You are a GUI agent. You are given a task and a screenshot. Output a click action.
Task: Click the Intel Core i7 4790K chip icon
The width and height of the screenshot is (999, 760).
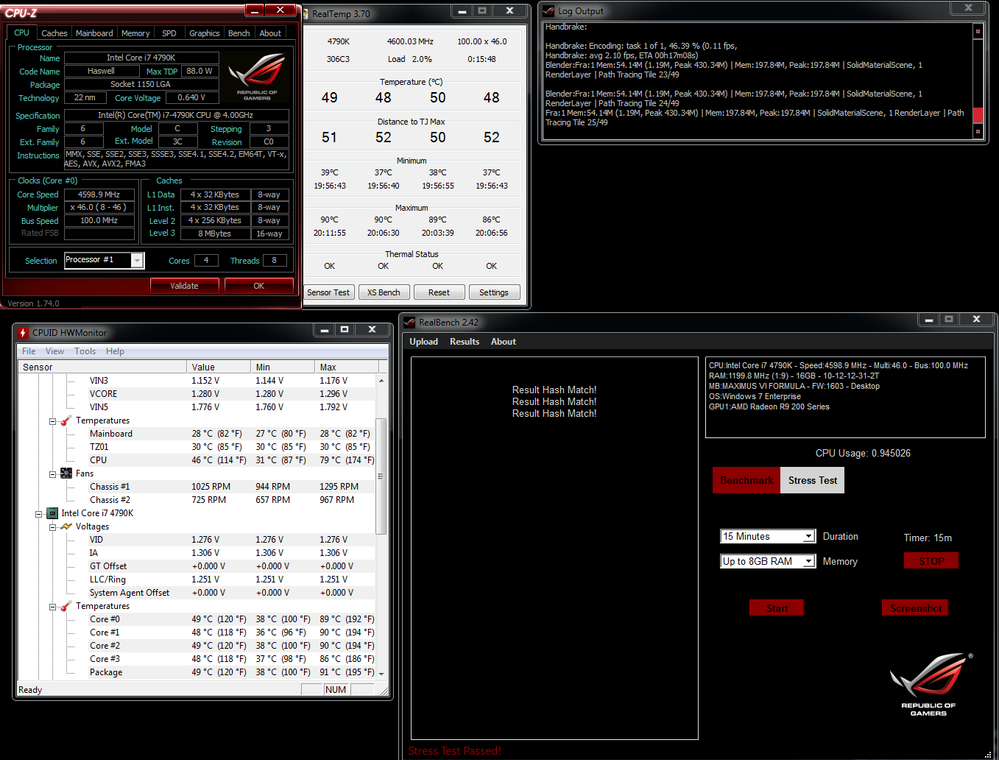52,513
